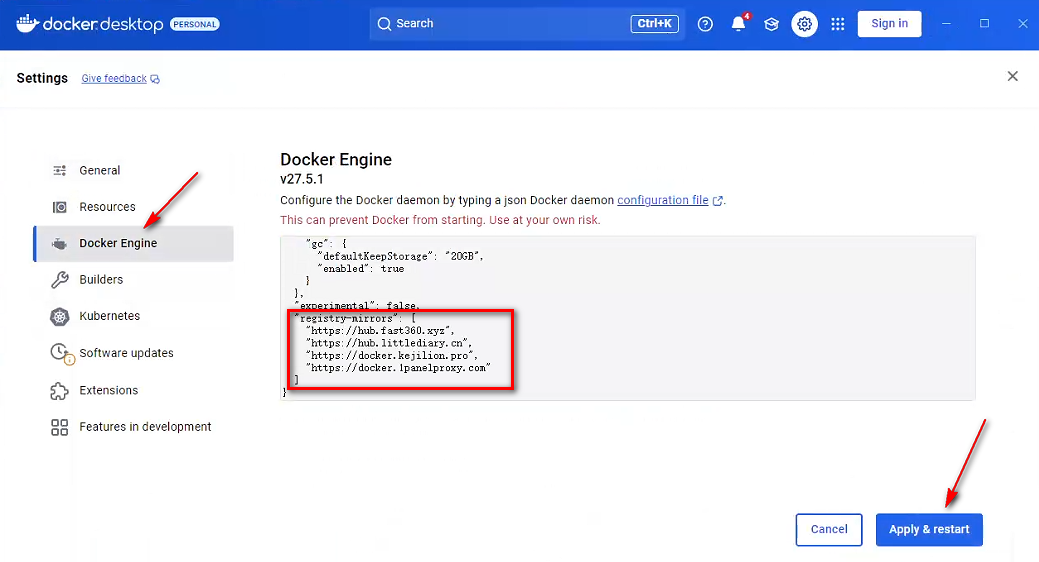Click the "defaultKeepStorage": "20GB" line

[x=401, y=256]
